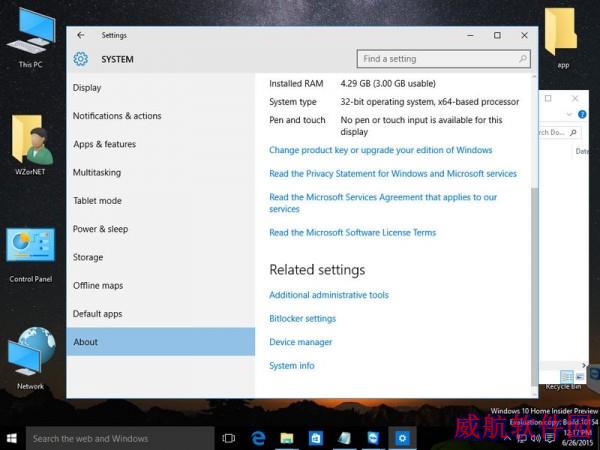Click the notepad-style taskbar app icon

click(344, 439)
